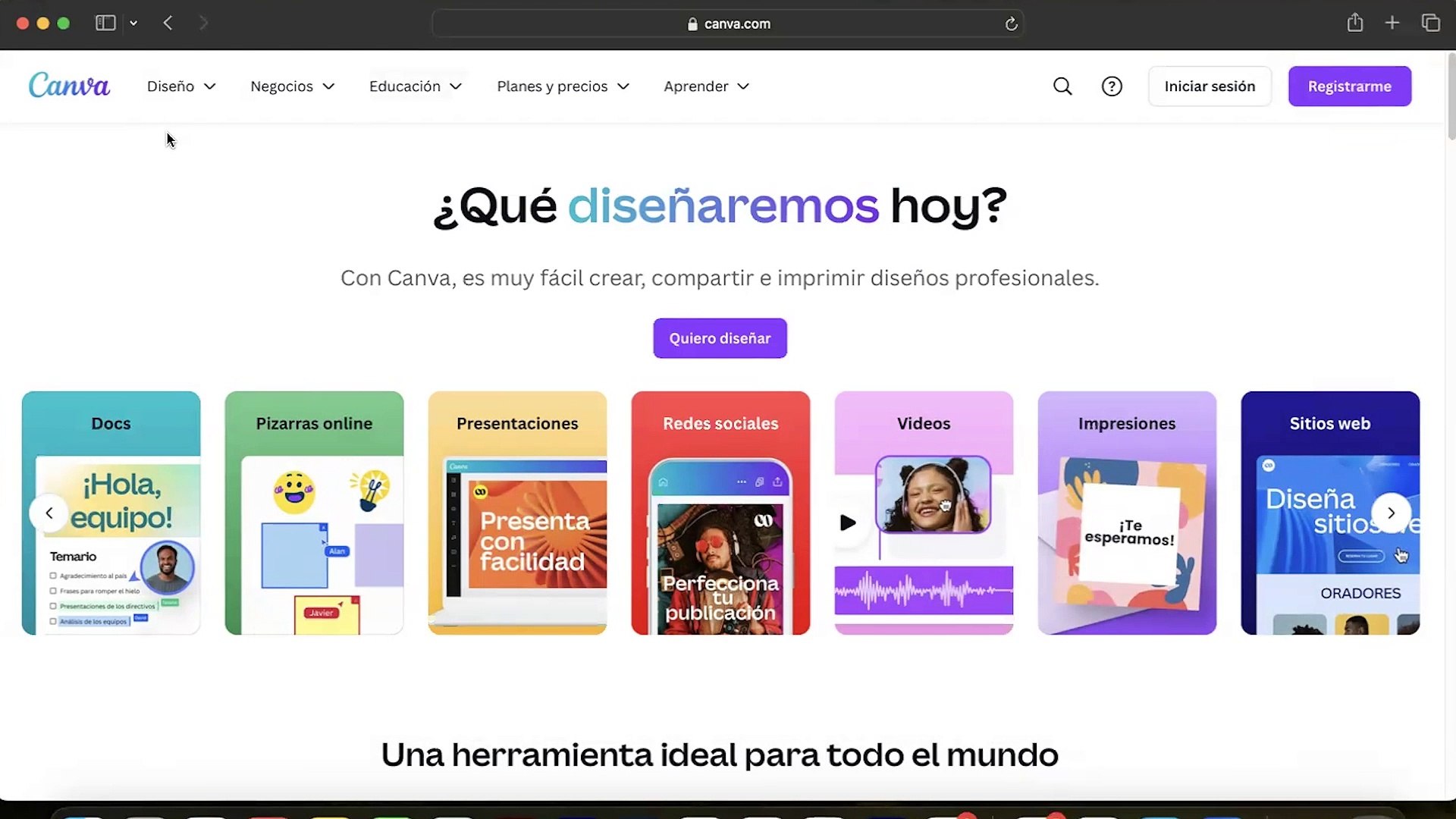
Task: Click the Iniciar sesión button
Action: tap(1210, 86)
